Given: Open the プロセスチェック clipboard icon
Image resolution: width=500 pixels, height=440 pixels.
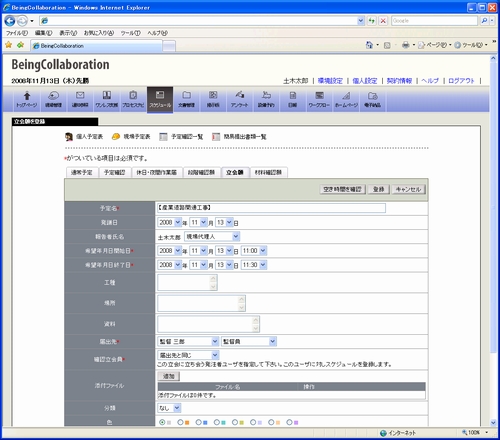Looking at the screenshot, I should [x=133, y=99].
